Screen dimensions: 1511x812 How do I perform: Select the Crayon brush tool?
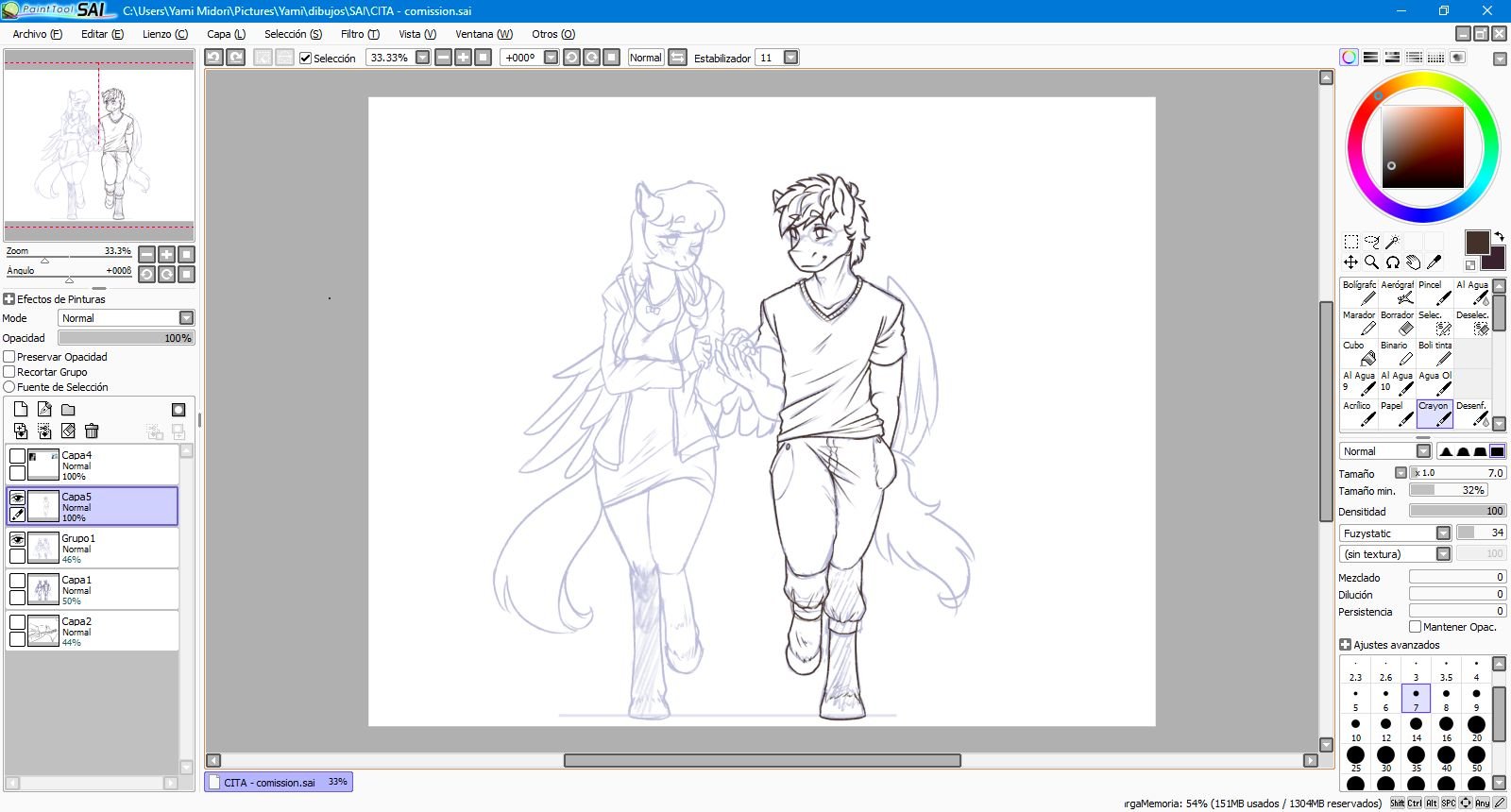(1435, 414)
